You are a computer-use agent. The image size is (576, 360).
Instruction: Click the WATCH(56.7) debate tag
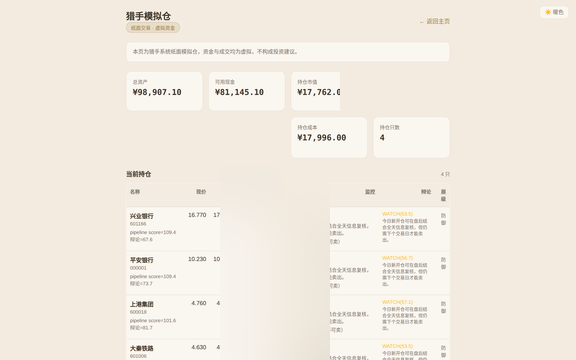tap(397, 258)
